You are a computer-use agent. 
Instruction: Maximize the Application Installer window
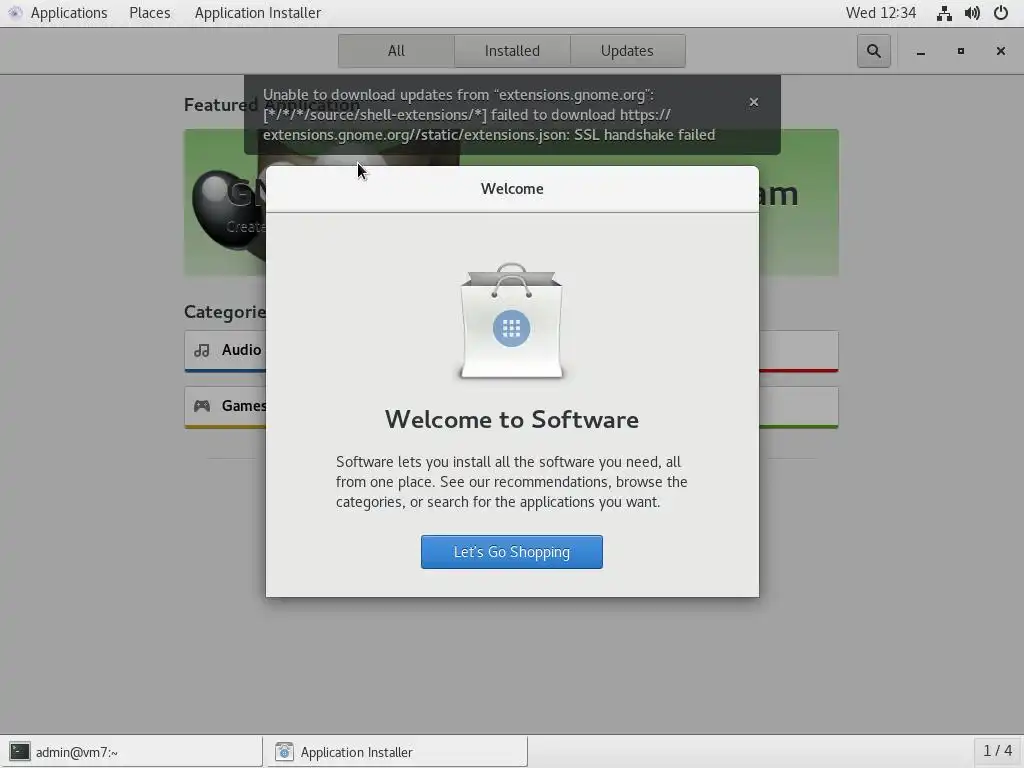960,51
